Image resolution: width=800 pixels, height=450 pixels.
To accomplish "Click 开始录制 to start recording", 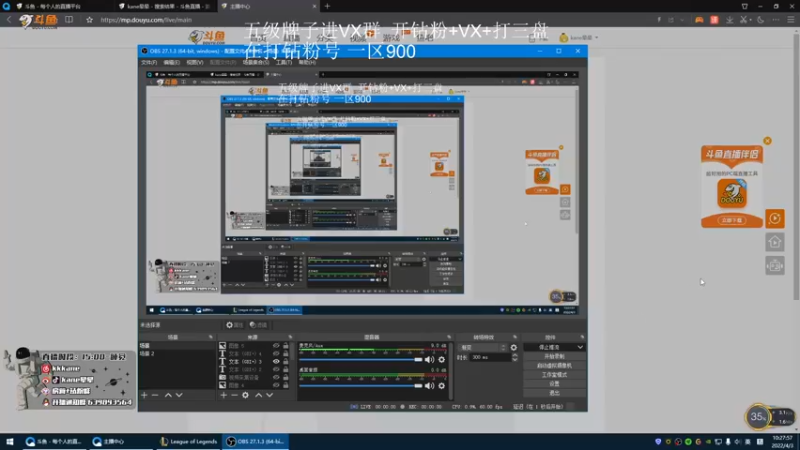I will 554,357.
